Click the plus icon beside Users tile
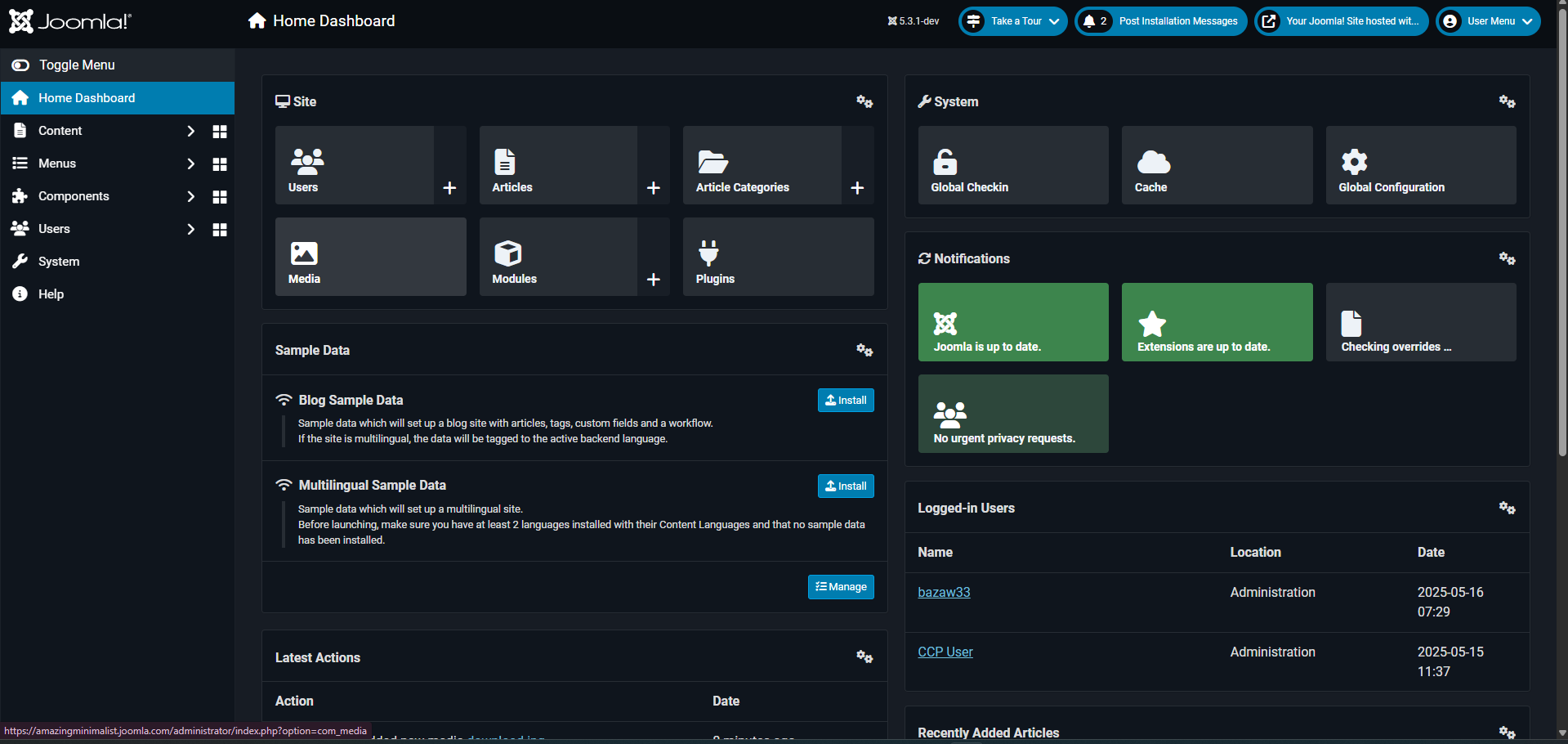This screenshot has width=1568, height=744. (449, 188)
